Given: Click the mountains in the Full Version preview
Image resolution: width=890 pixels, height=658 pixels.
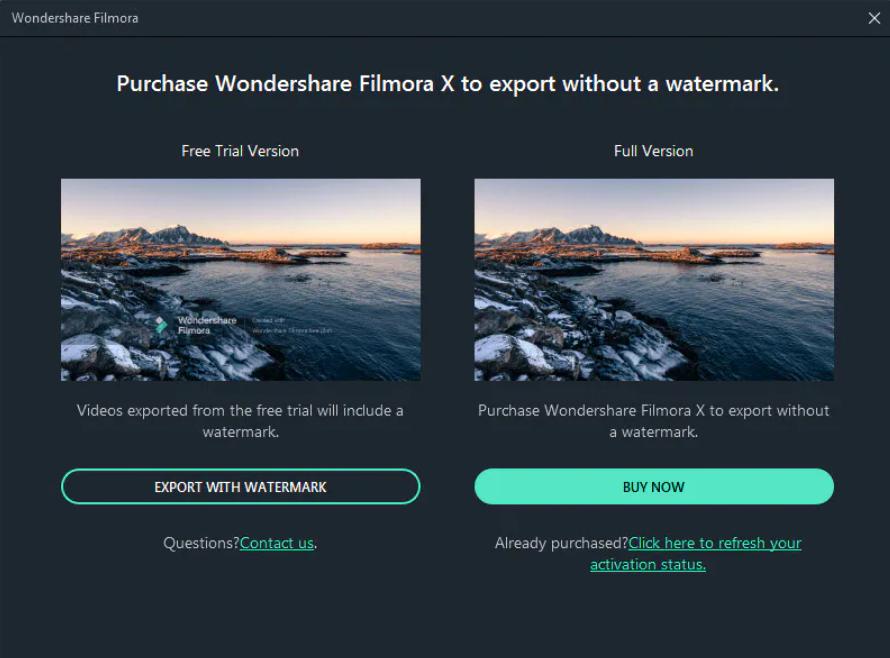Looking at the screenshot, I should click(x=562, y=235).
